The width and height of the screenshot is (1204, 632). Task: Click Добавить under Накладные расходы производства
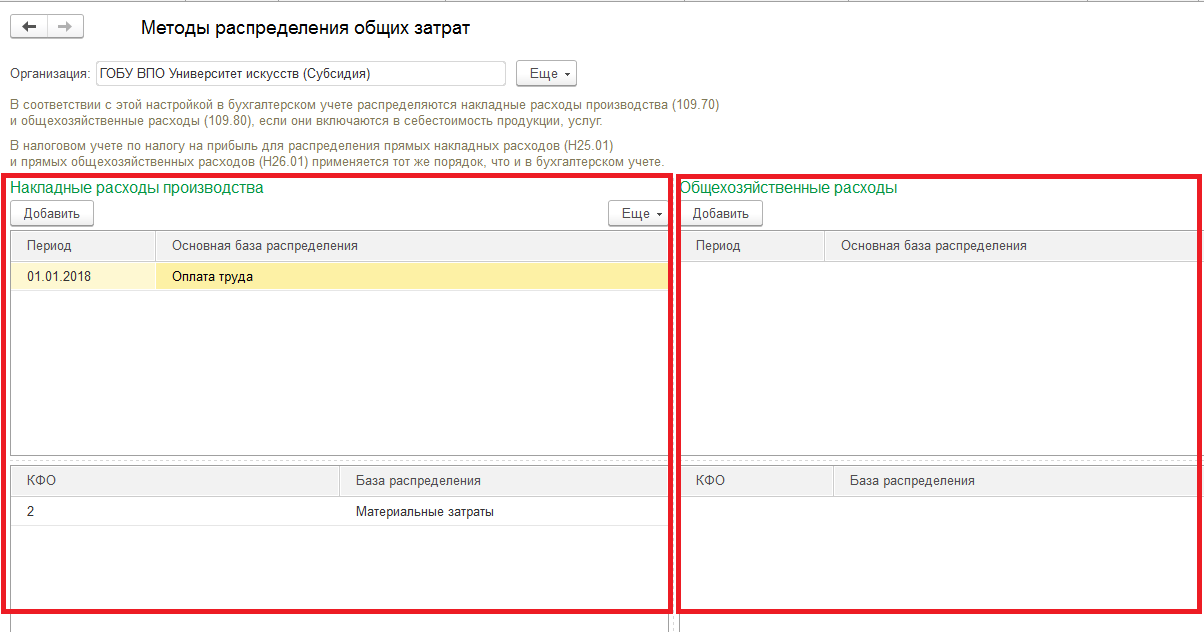[52, 213]
